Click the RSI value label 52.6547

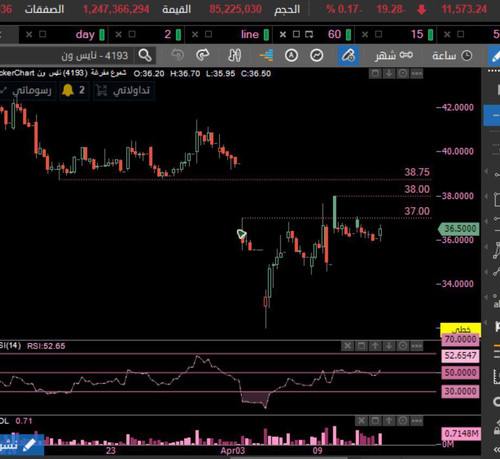(x=460, y=356)
